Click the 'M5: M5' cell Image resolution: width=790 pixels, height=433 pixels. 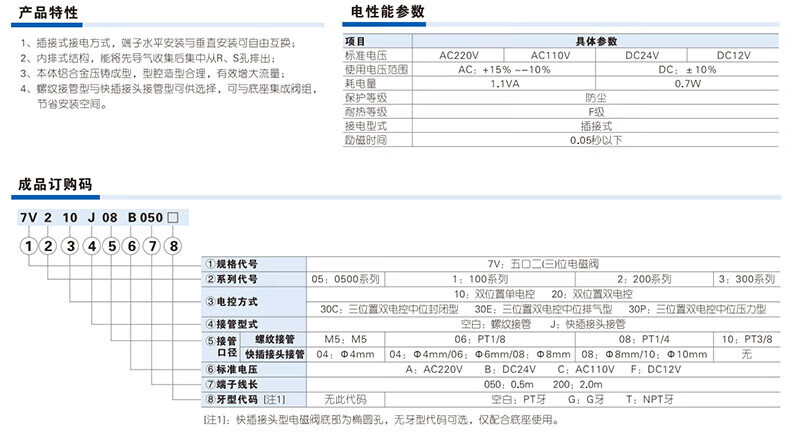pyautogui.click(x=345, y=339)
